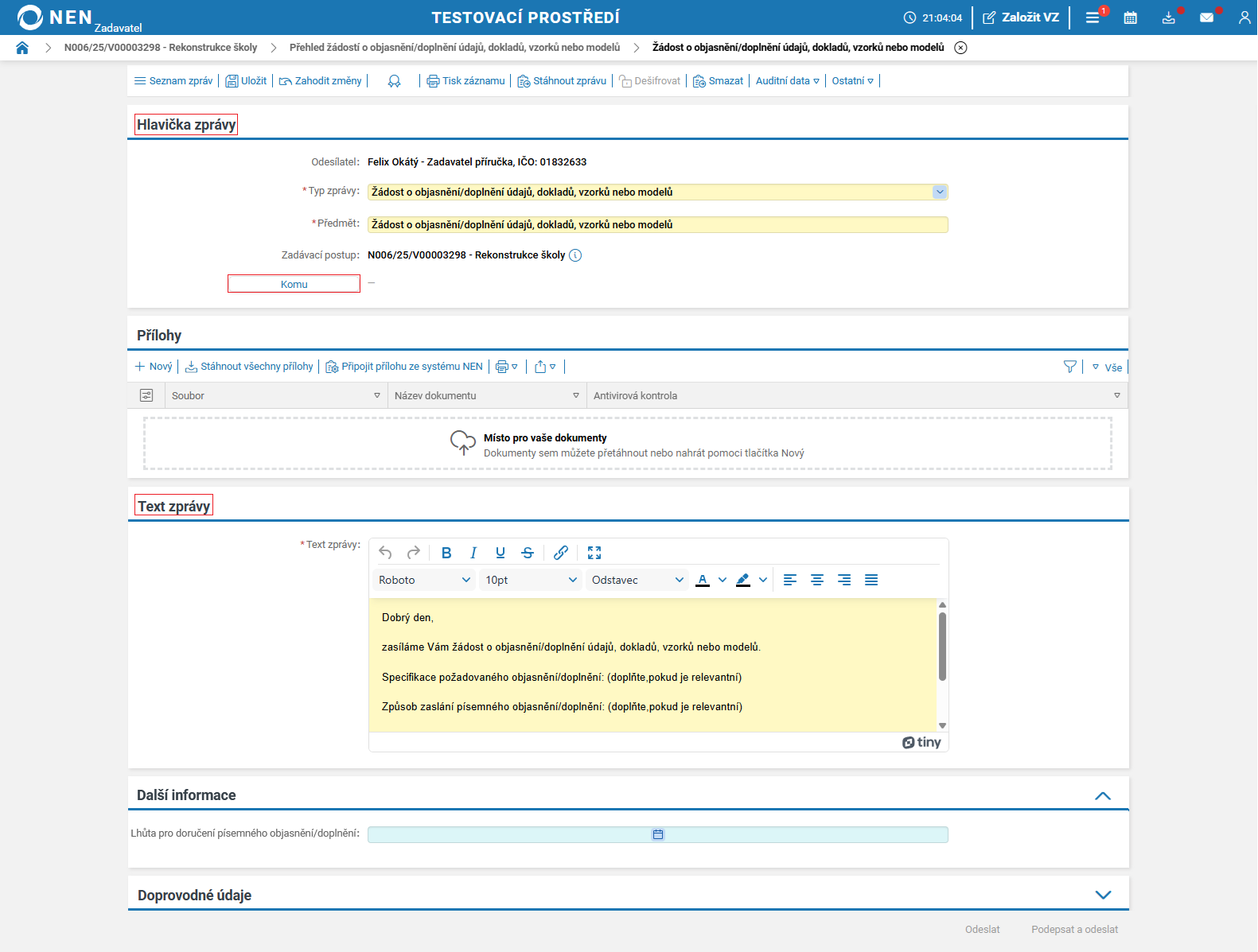Open the calendar icon in top bar
The width and height of the screenshot is (1258, 952).
(1130, 17)
